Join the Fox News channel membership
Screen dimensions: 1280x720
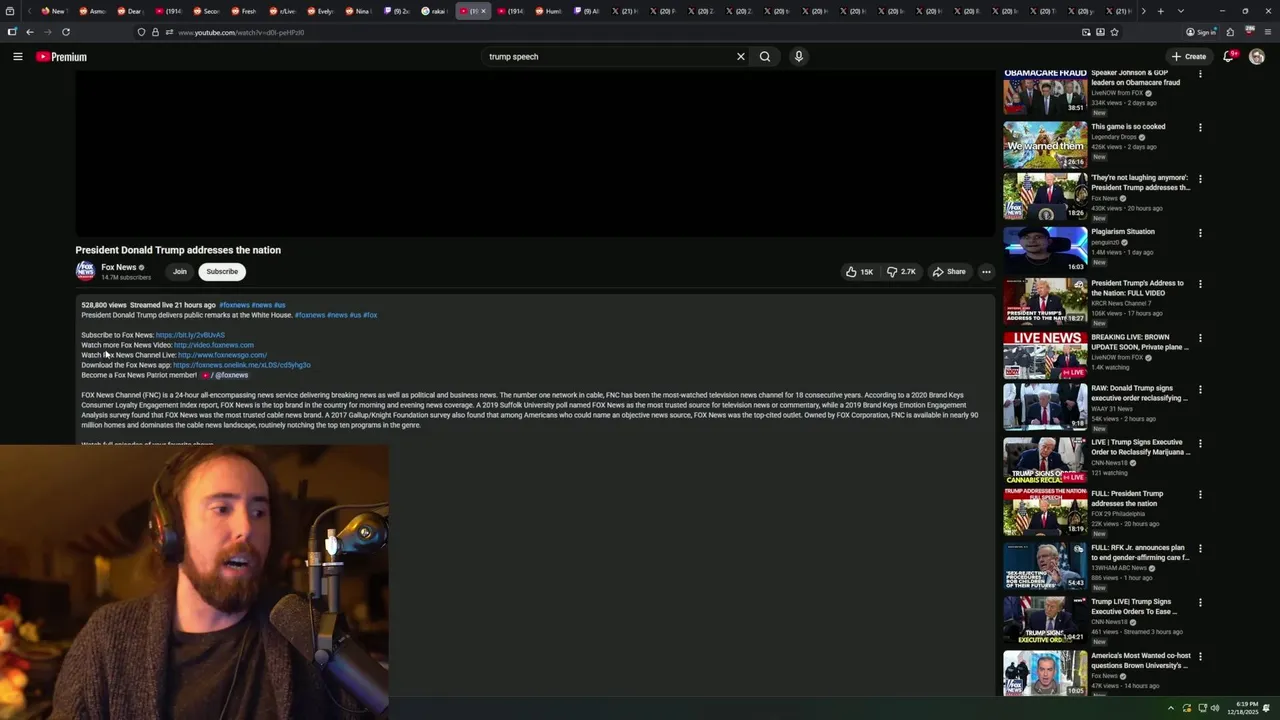(x=180, y=271)
